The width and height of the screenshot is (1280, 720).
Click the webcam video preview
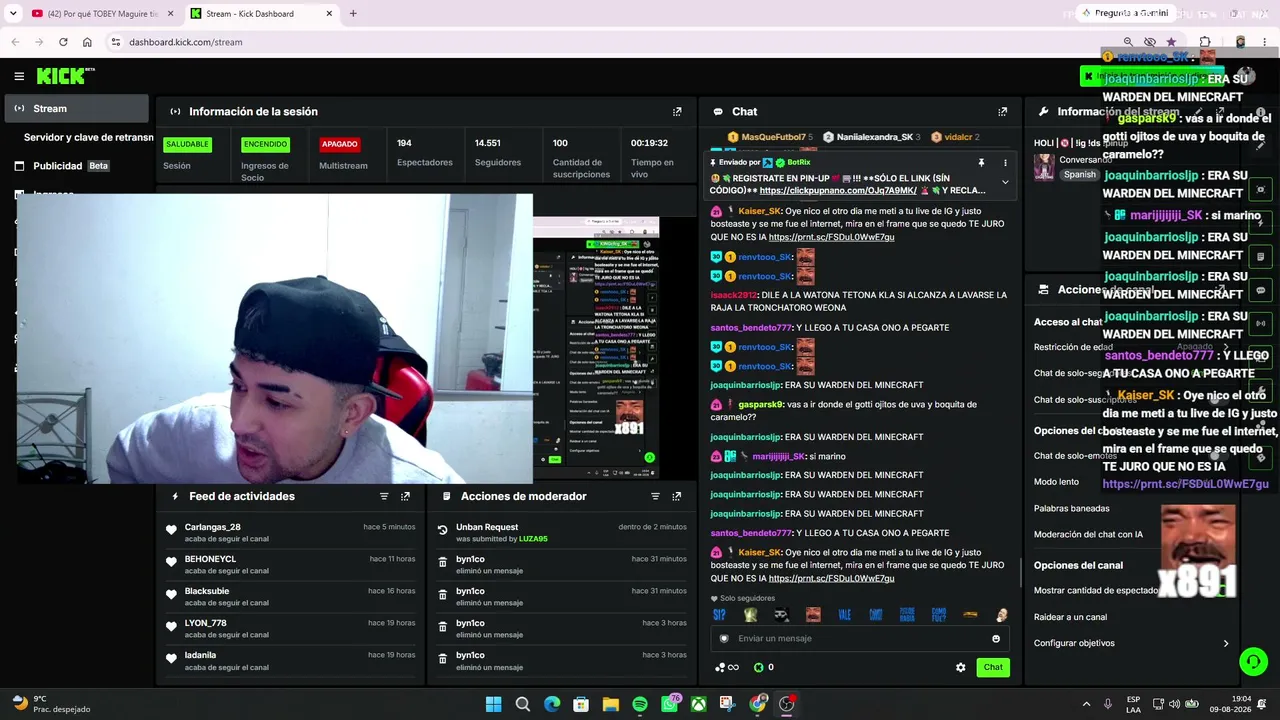pyautogui.click(x=275, y=338)
